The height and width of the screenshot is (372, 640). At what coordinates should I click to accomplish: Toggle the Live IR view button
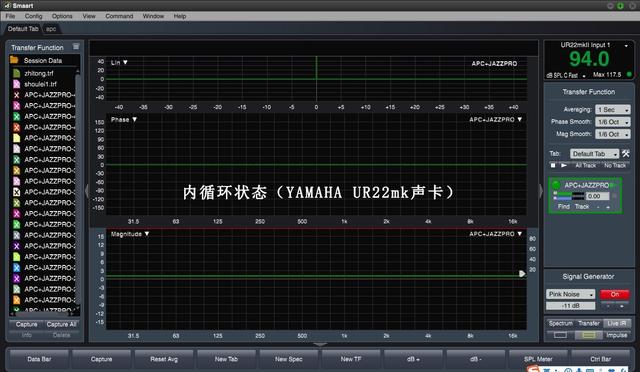[616, 323]
